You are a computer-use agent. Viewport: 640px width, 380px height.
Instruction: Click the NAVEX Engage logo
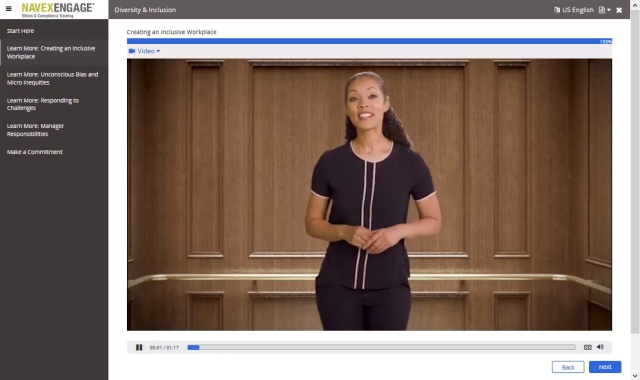pyautogui.click(x=58, y=9)
